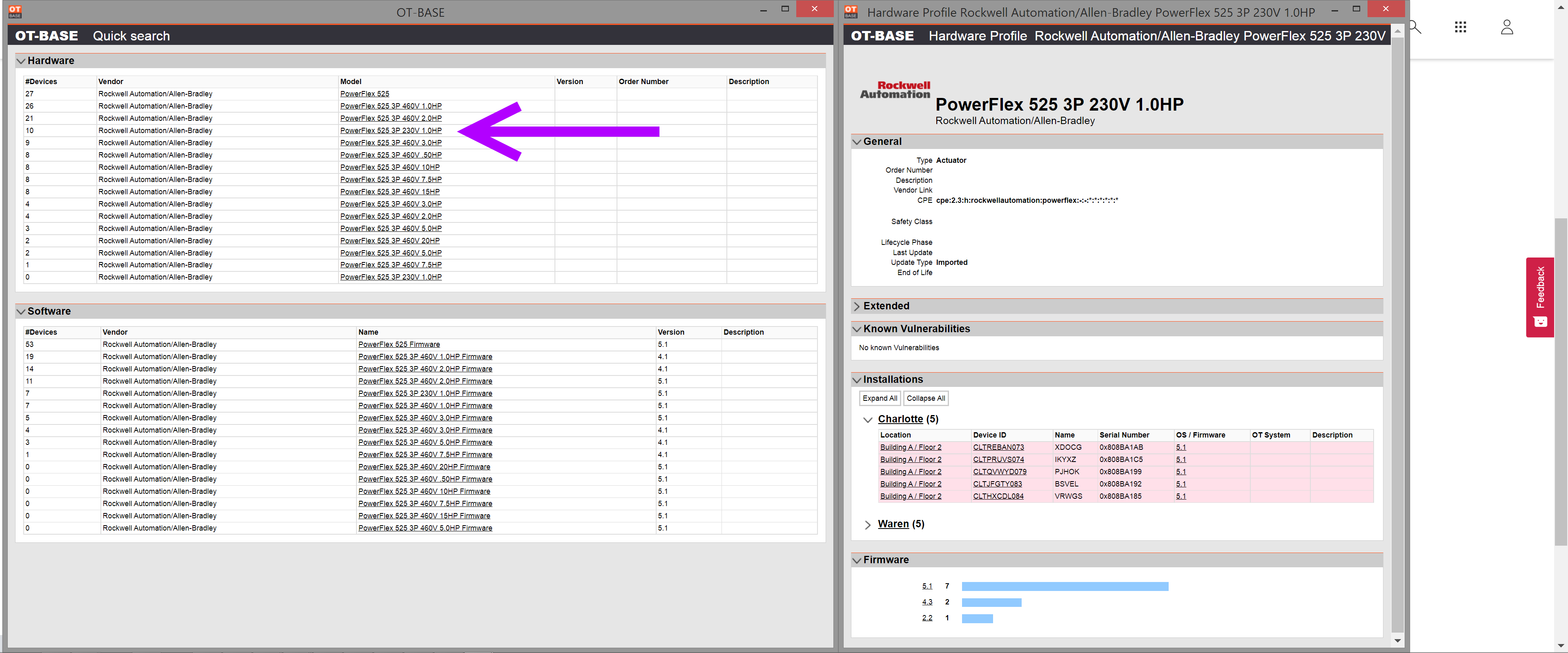The height and width of the screenshot is (653, 1568).
Task: Open PowerFlex 525 3P 230V 1.0HP Firmware link
Action: (x=425, y=393)
